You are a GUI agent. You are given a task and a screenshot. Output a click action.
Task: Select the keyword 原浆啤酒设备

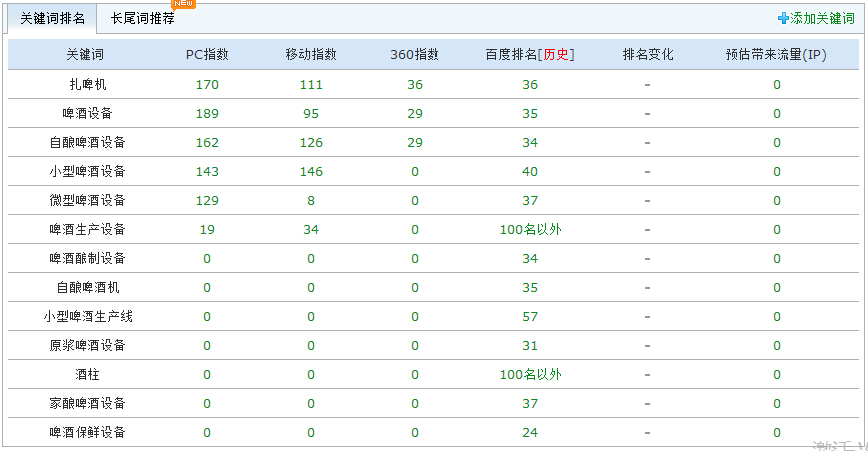[88, 345]
